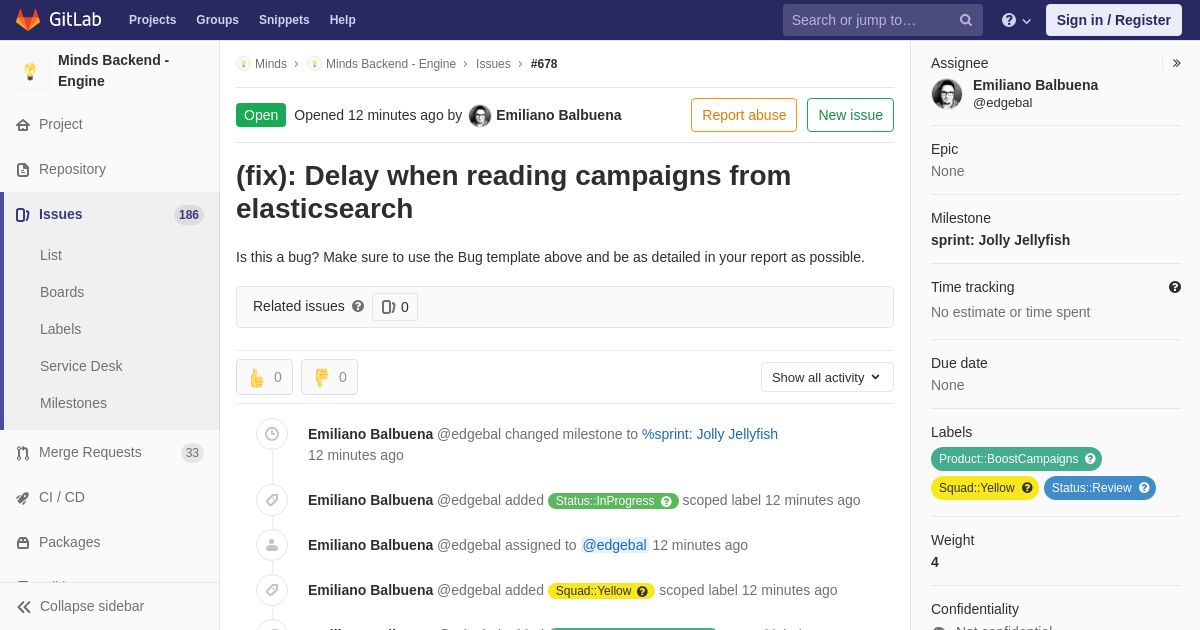Click the Product::BoostCampaigns label help icon
This screenshot has height=630, width=1200.
[x=1090, y=459]
